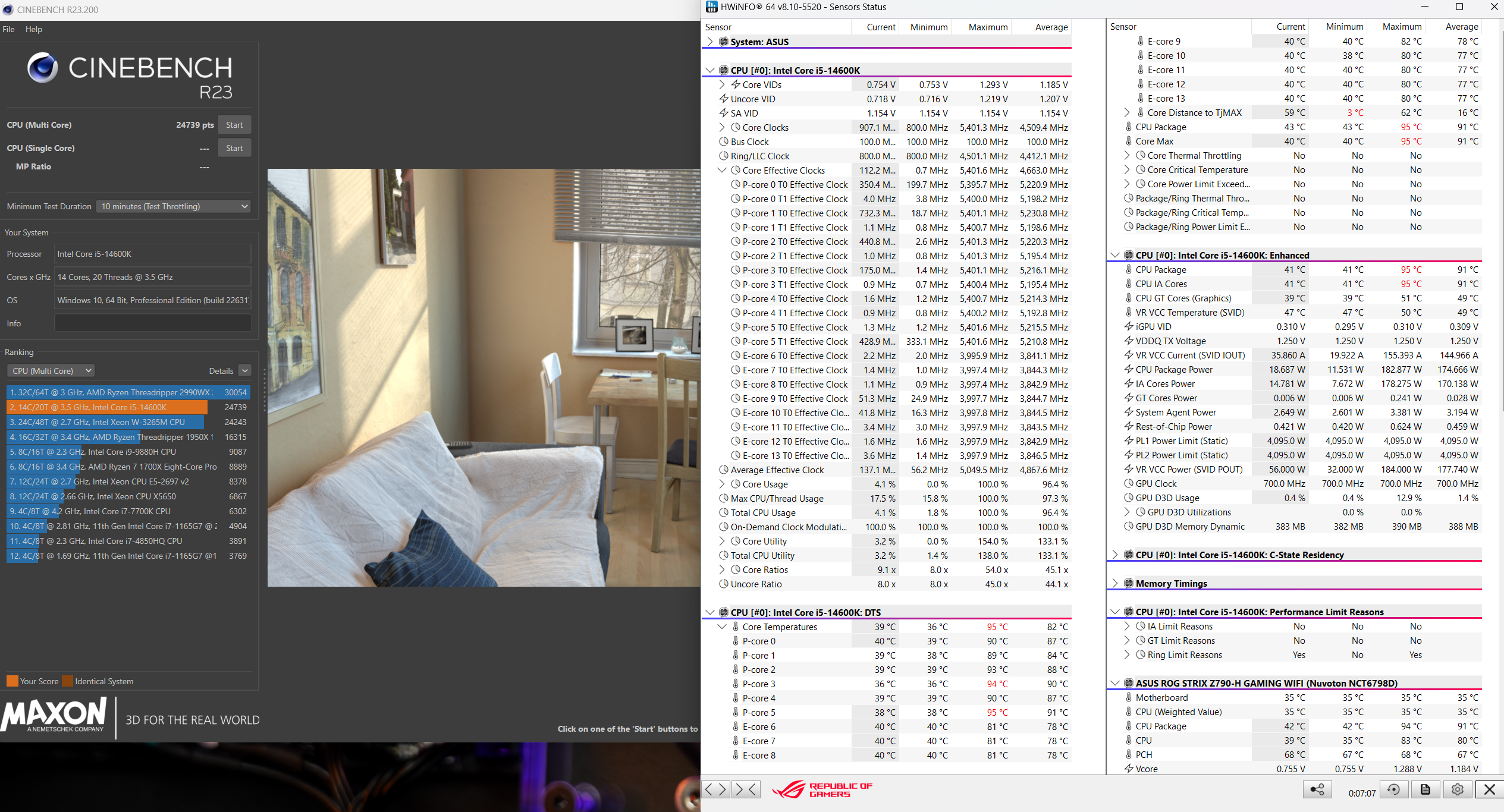Click the lightning icon beside SA VID
The image size is (1504, 812).
pos(724,113)
